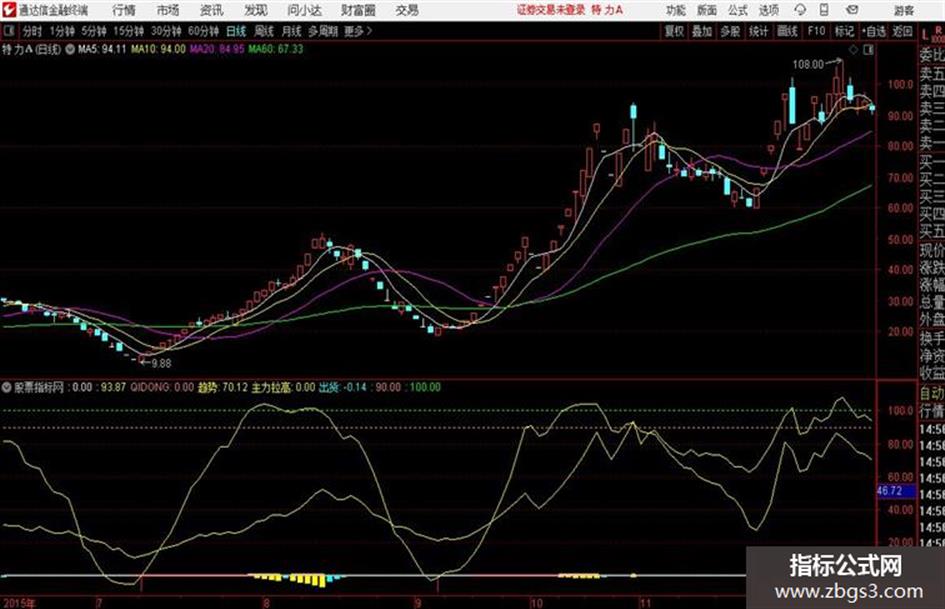Image resolution: width=945 pixels, height=609 pixels.
Task: Open the 市场 menu
Action: pyautogui.click(x=168, y=10)
